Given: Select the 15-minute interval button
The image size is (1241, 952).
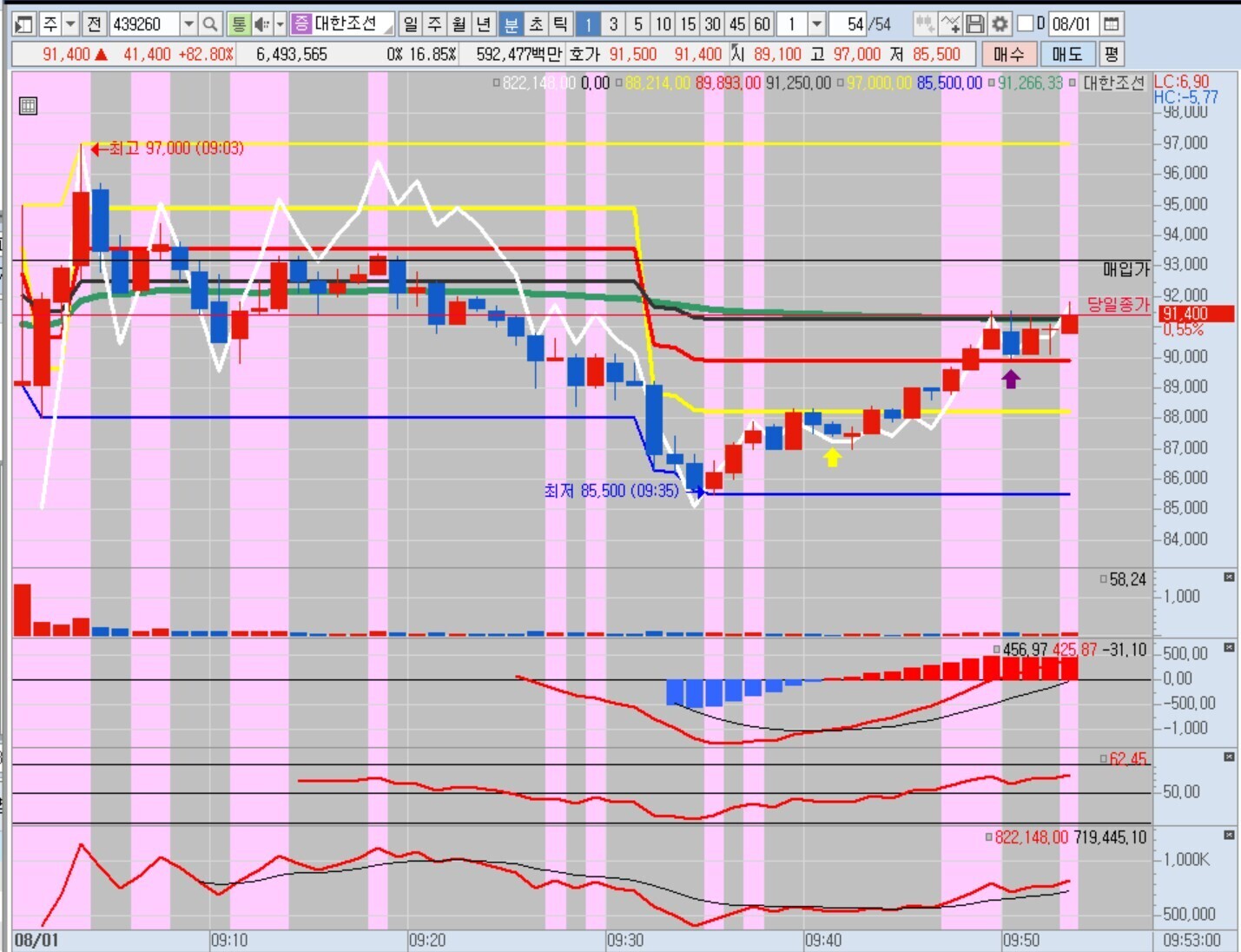Looking at the screenshot, I should 688,23.
